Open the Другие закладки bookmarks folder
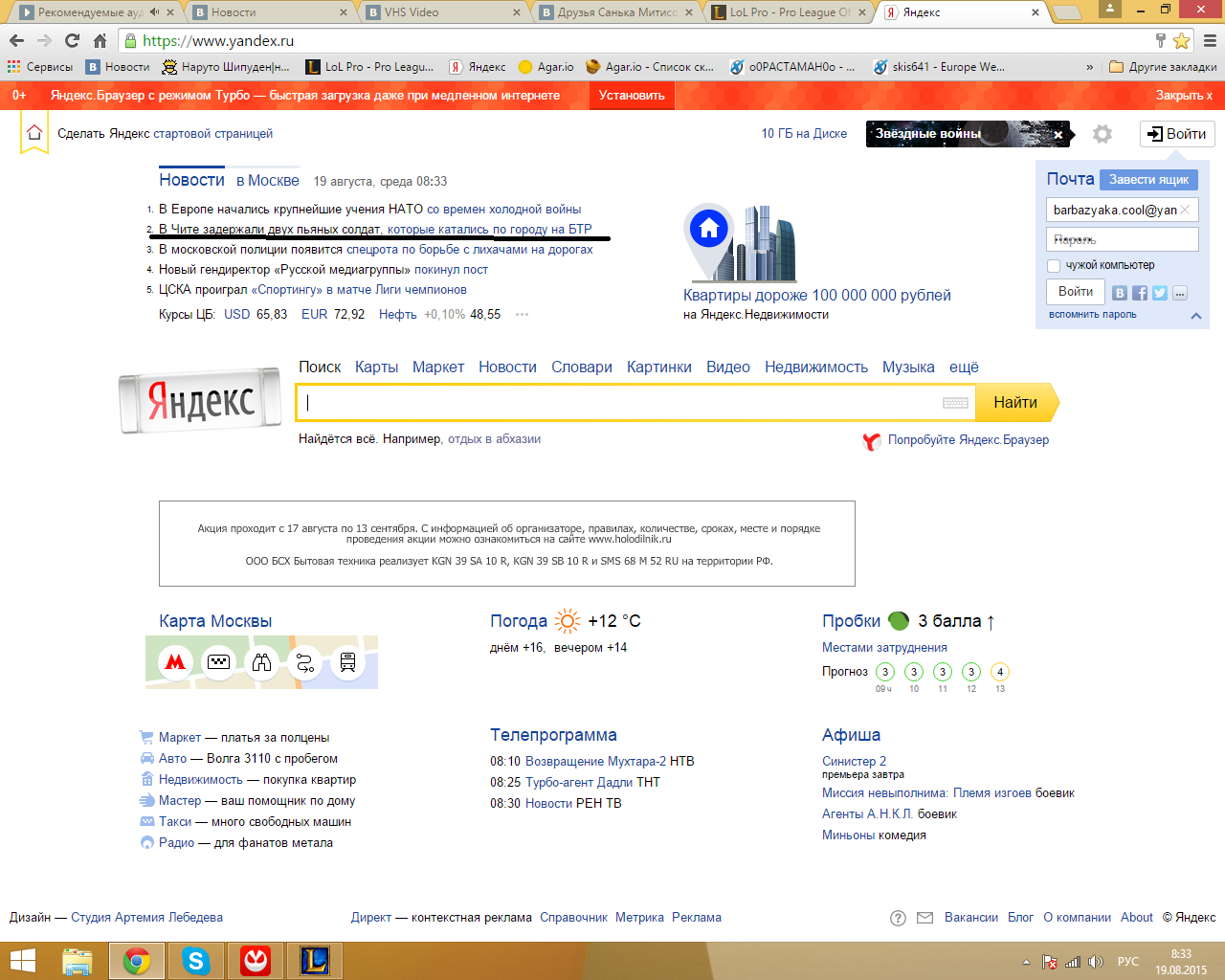The image size is (1225, 980). click(1163, 67)
